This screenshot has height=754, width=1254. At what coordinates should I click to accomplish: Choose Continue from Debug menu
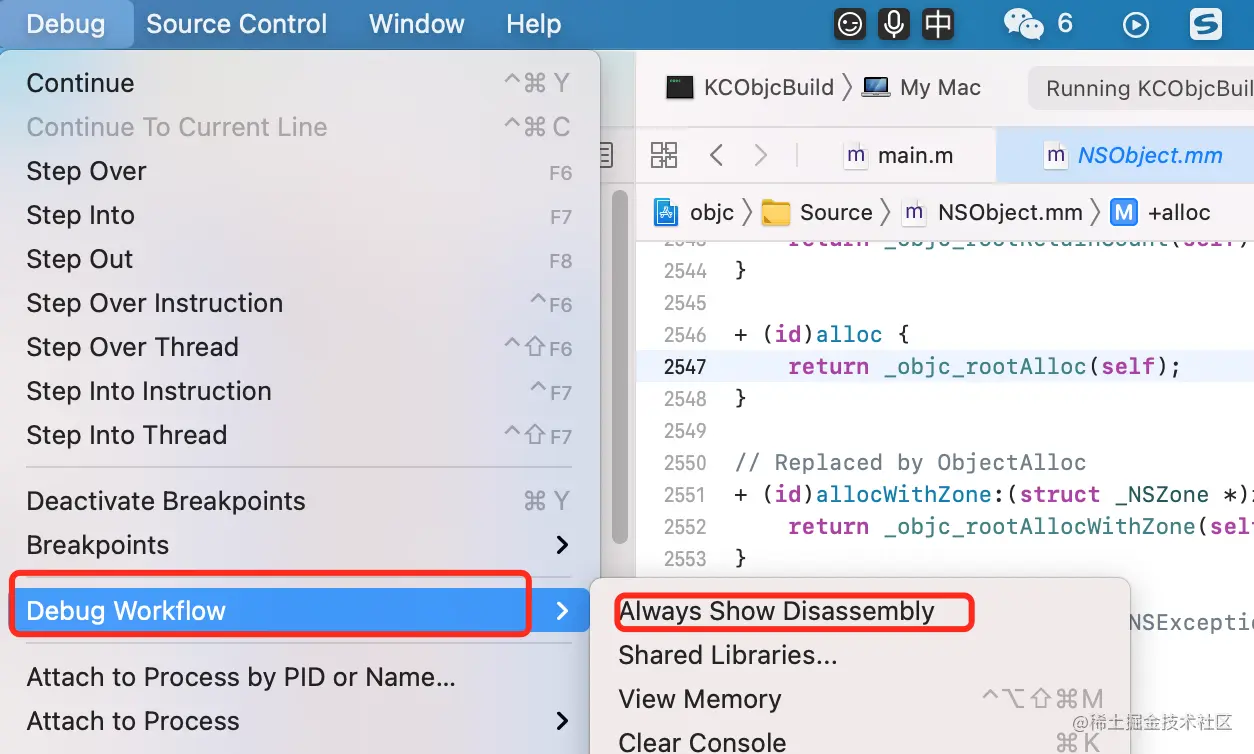[300, 83]
